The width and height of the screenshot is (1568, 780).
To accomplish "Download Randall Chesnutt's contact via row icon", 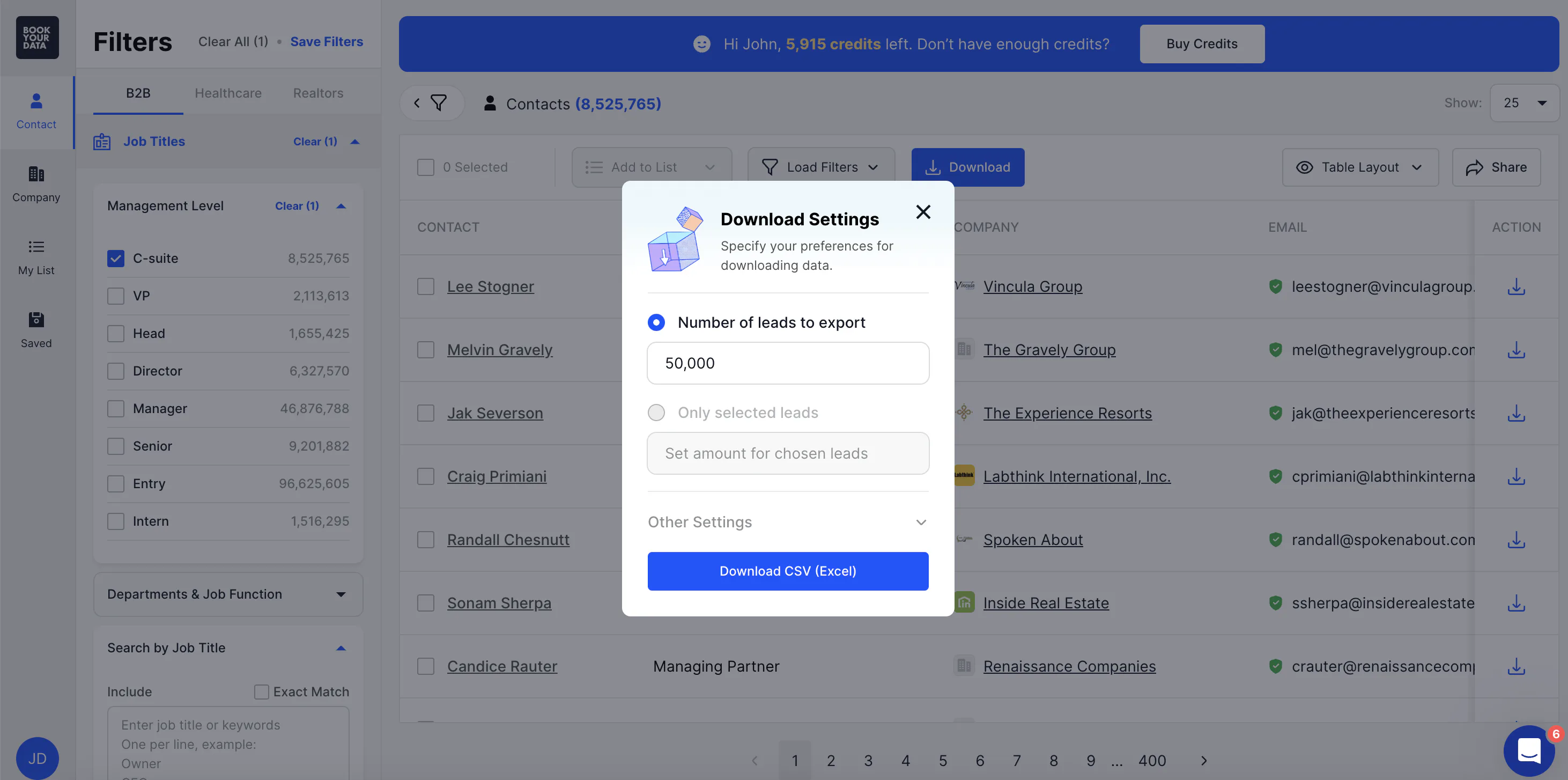I will pyautogui.click(x=1515, y=540).
